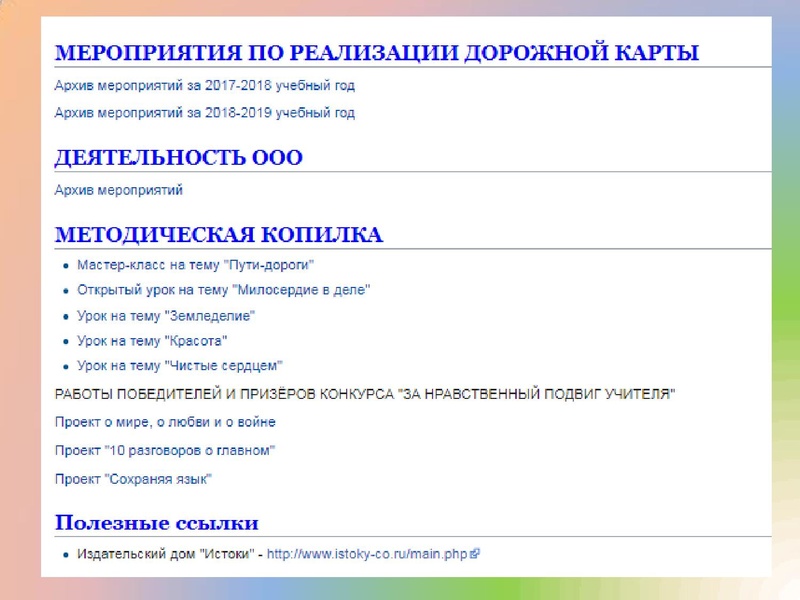
Task: Click the МЕТОДИЧЕСКАЯ КОПИЛКА section heading
Action: click(218, 235)
